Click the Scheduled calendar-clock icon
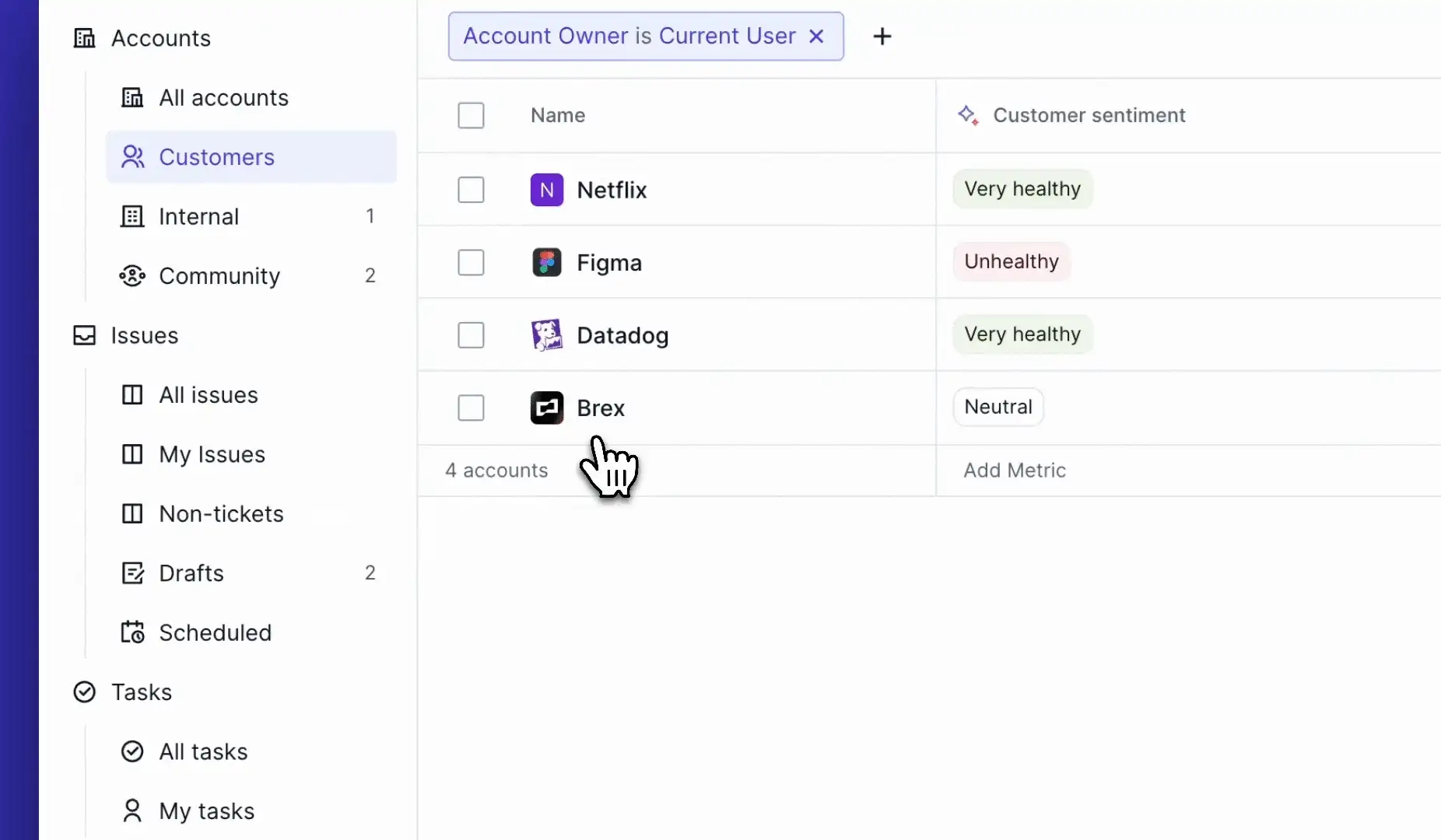 click(132, 632)
